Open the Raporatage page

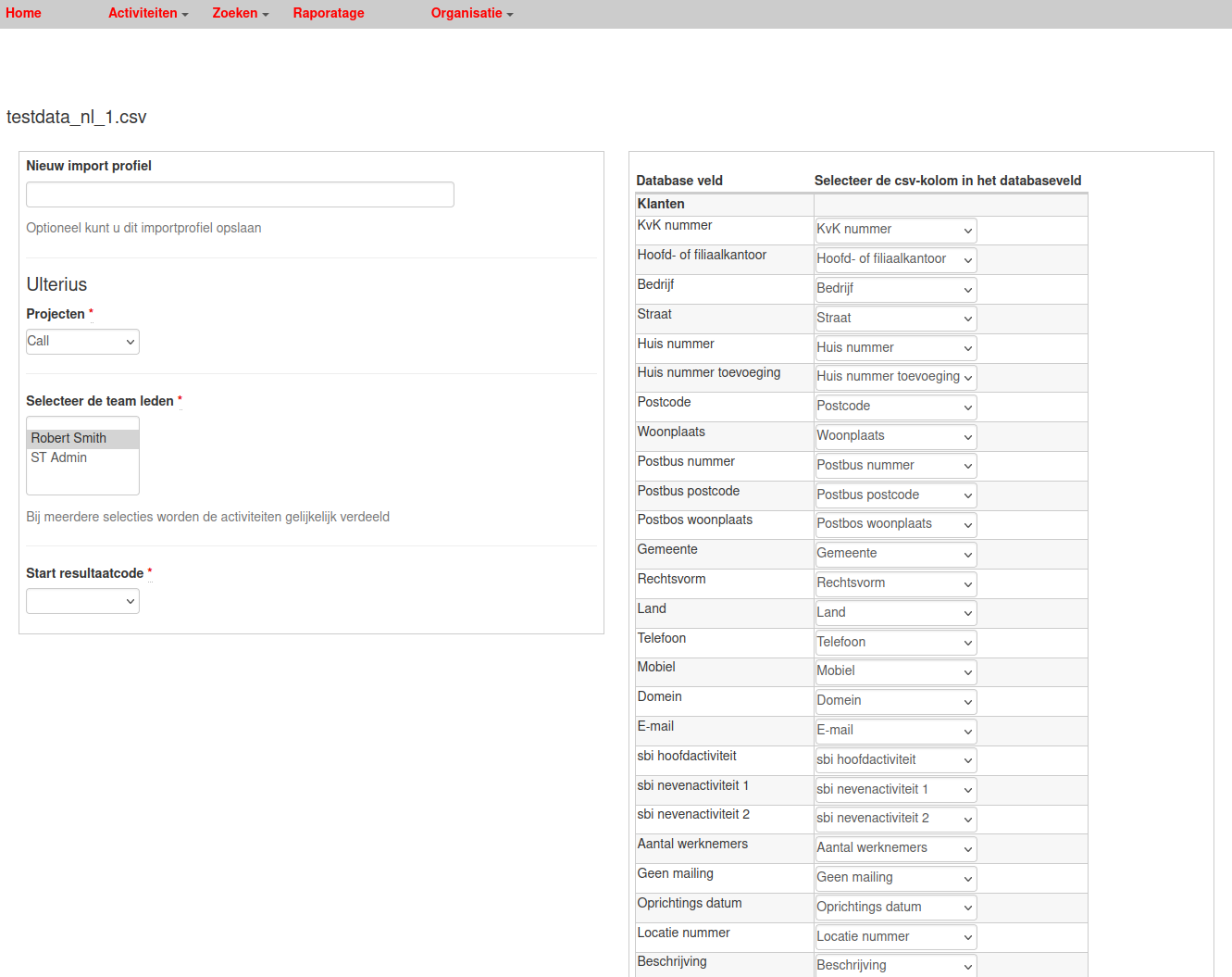(328, 13)
